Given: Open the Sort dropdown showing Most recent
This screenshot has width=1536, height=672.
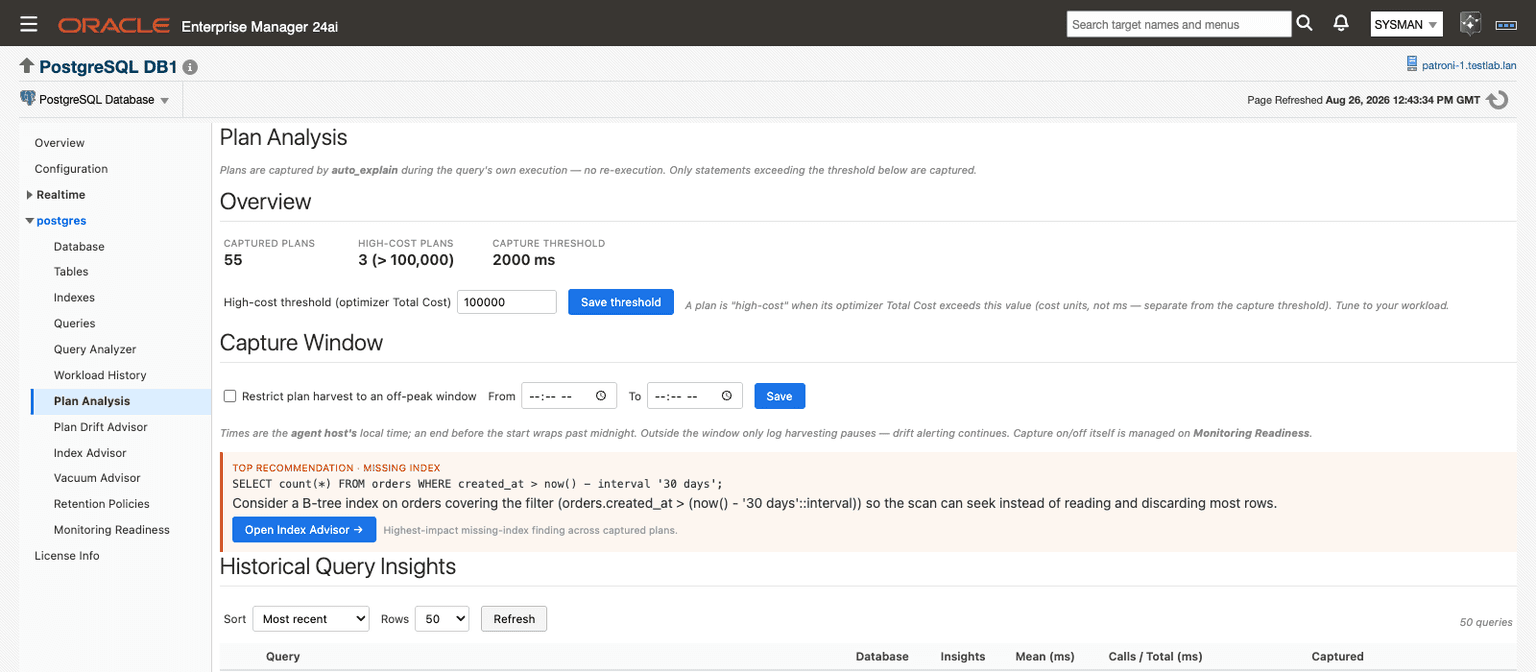Looking at the screenshot, I should (x=311, y=619).
